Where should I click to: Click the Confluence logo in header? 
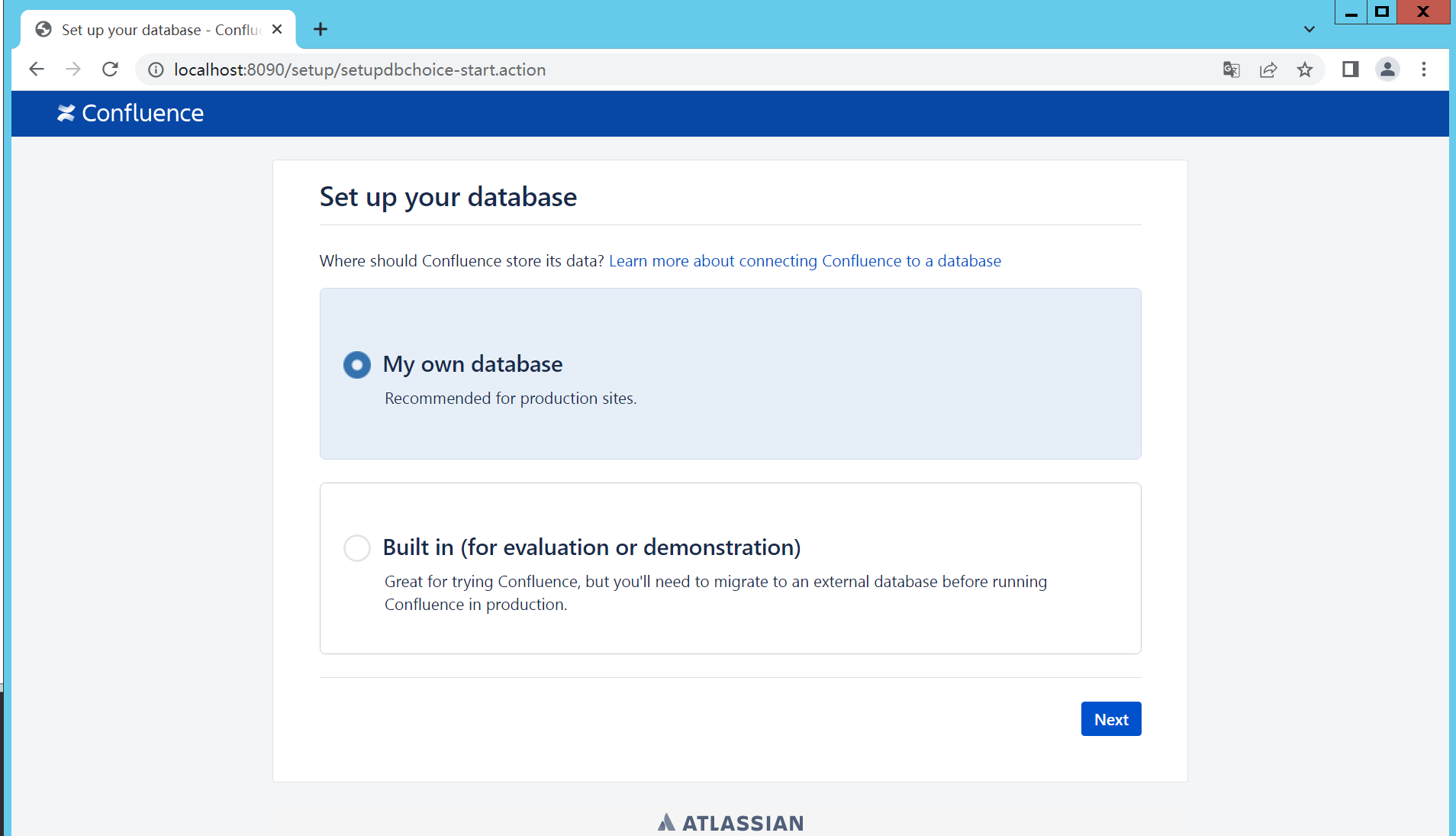click(x=130, y=114)
